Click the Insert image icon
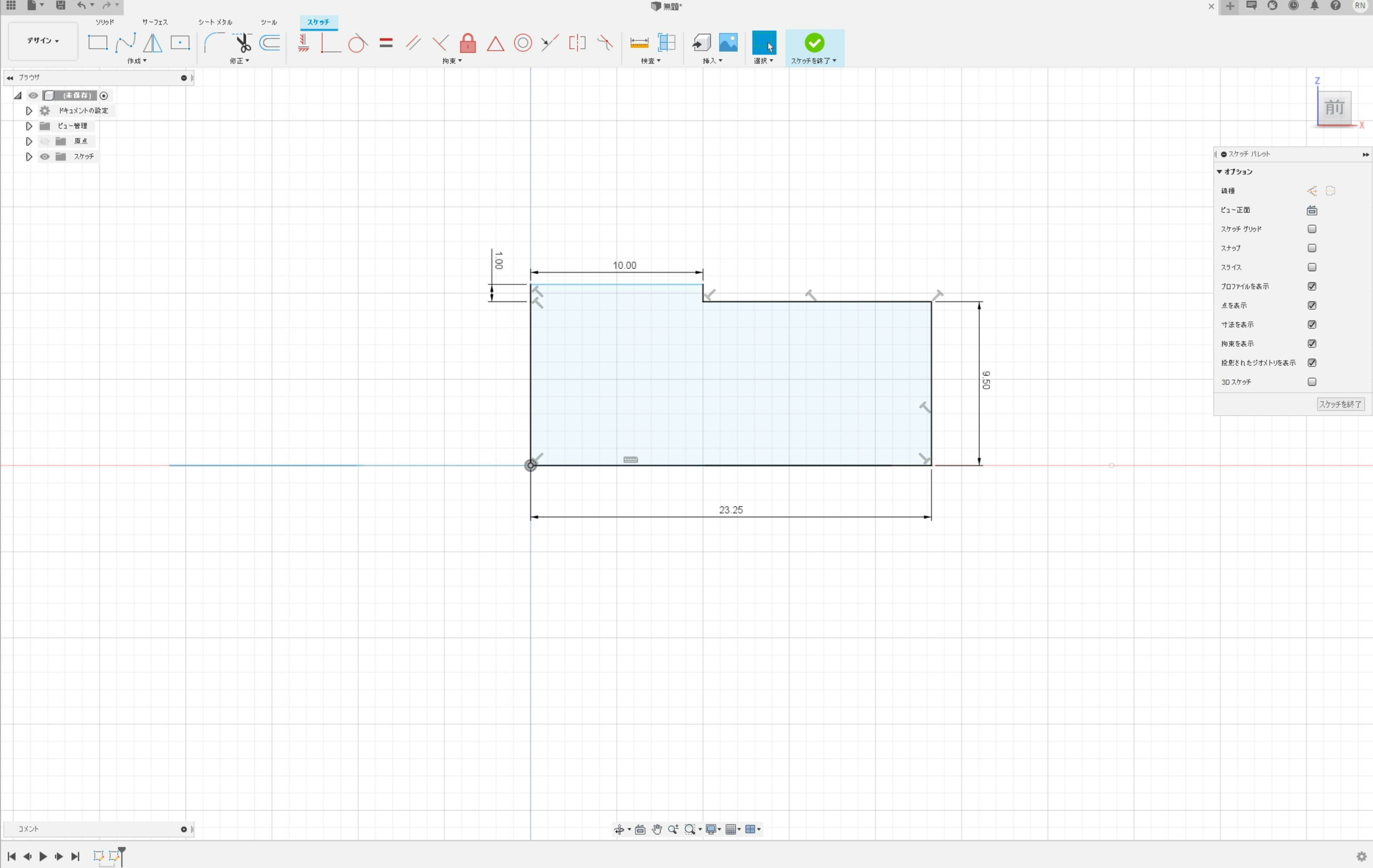 click(728, 43)
